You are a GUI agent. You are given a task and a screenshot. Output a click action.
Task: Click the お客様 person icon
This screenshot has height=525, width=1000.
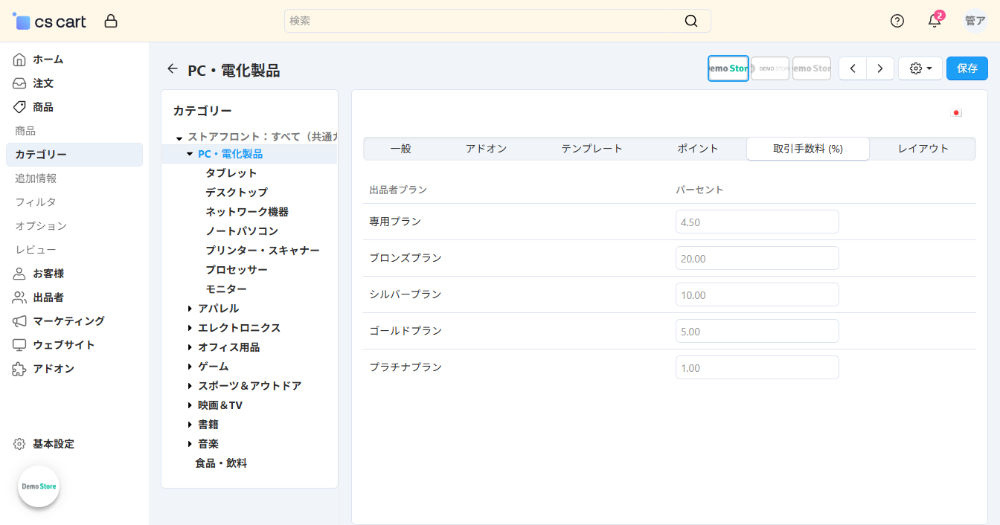point(19,274)
